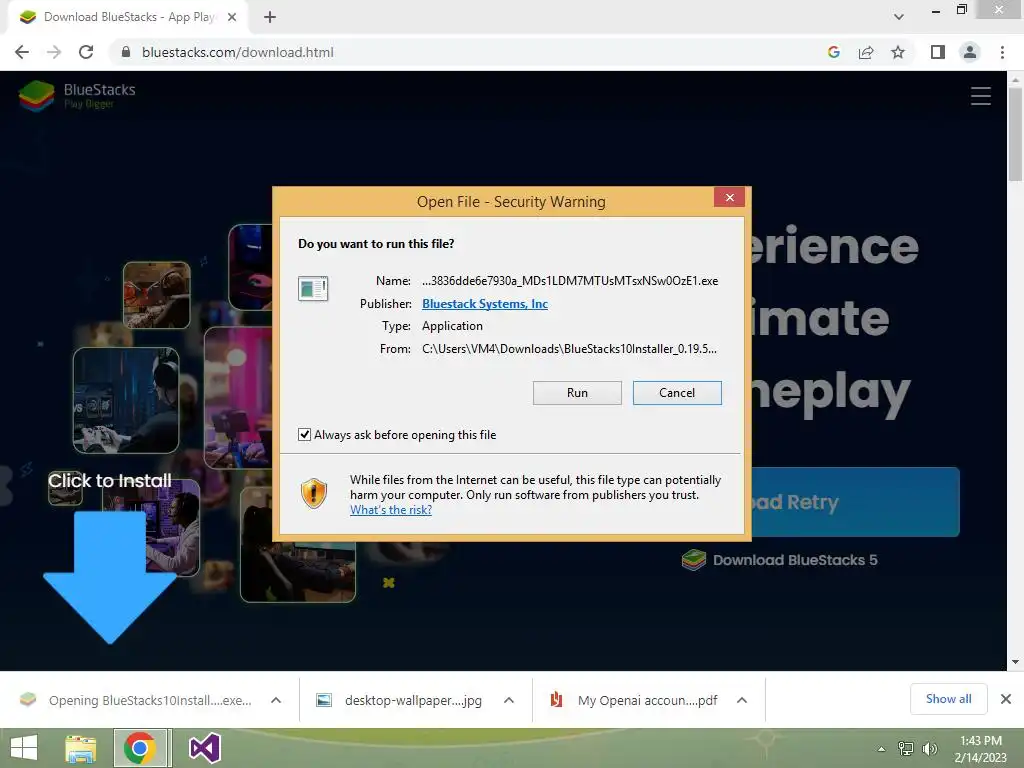Click the Chrome taskbar icon
Viewport: 1024px width, 768px height.
click(140, 748)
